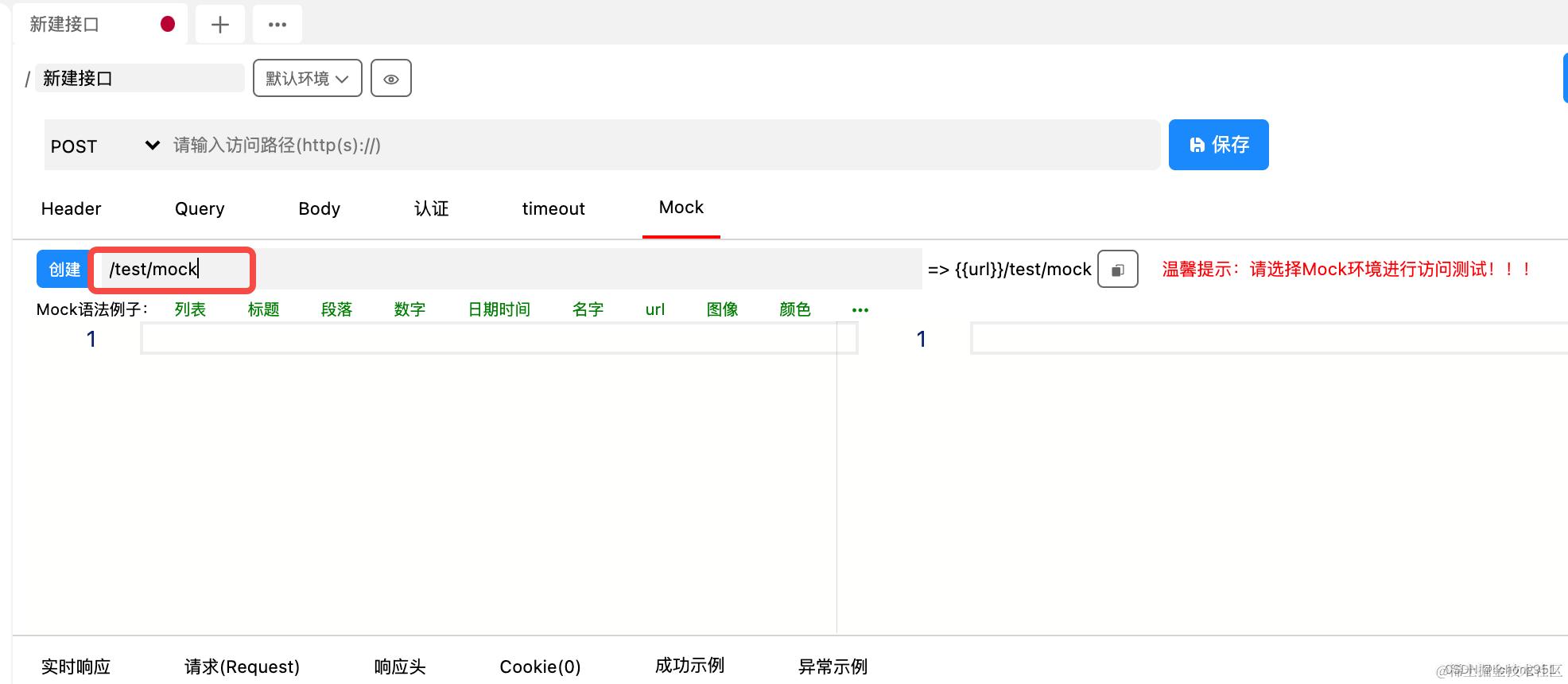The height and width of the screenshot is (684, 1568).
Task: Insert the url mock example
Action: coord(655,309)
